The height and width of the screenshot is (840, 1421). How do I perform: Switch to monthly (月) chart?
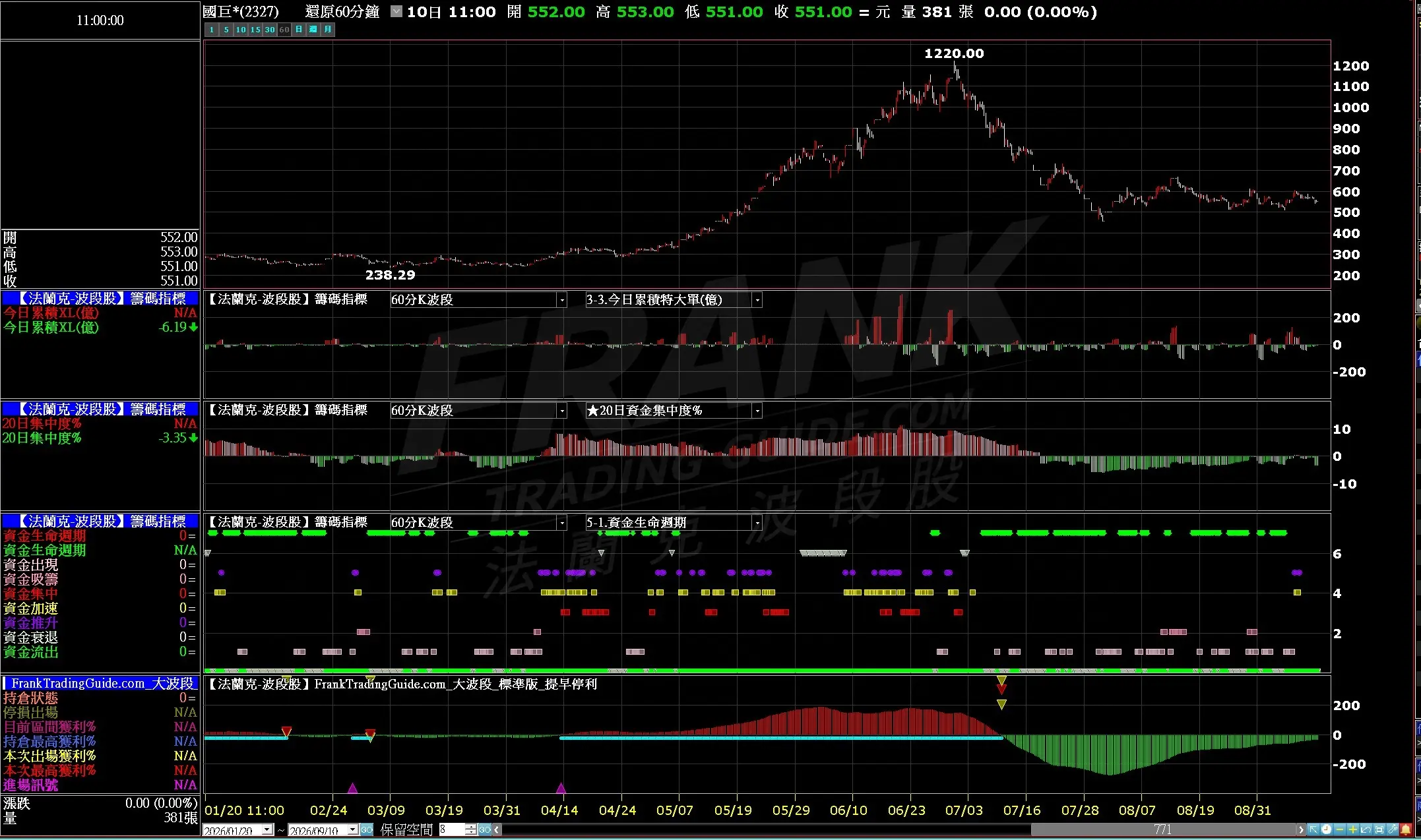click(x=328, y=30)
